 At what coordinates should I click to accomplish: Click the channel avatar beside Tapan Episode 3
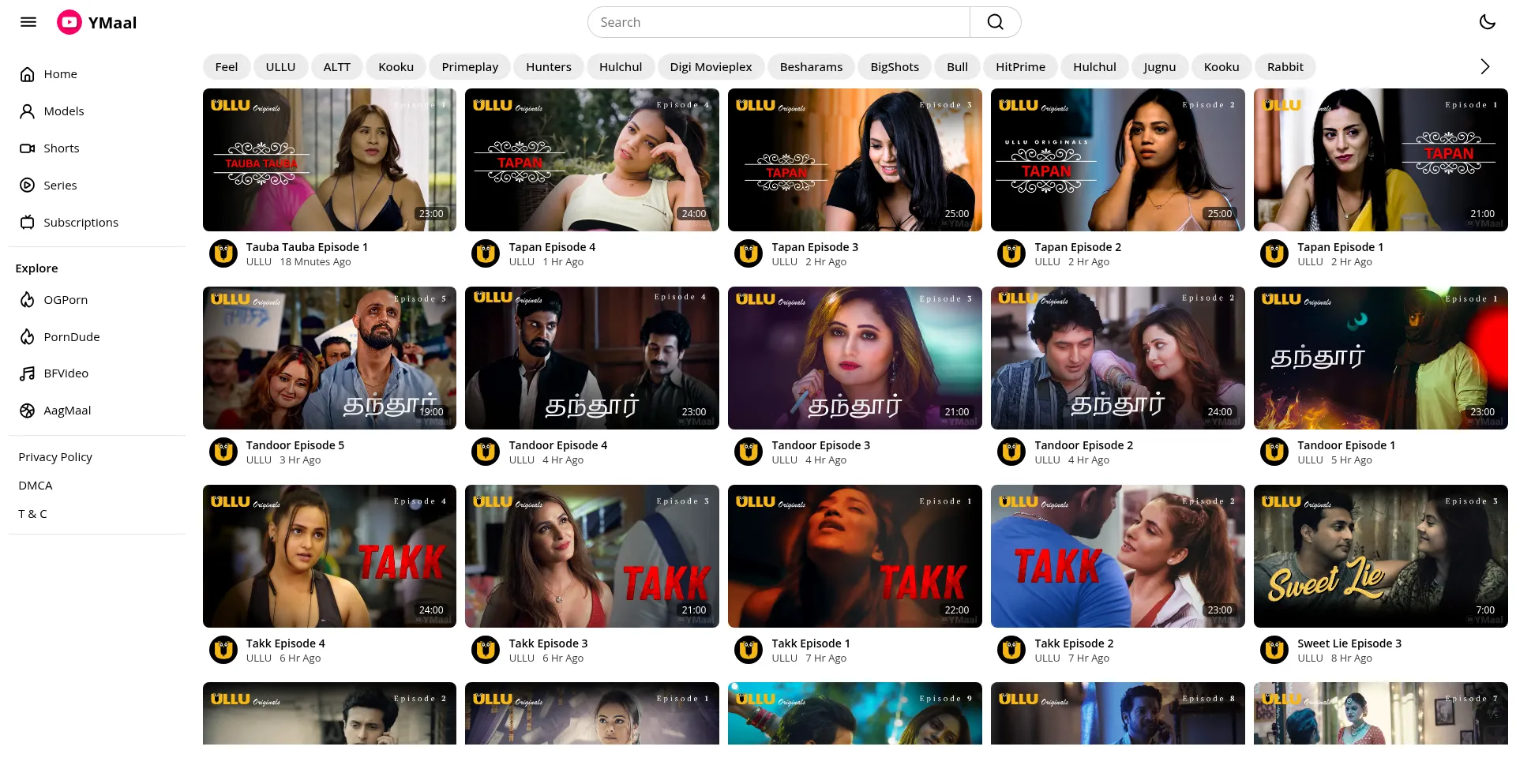point(749,253)
